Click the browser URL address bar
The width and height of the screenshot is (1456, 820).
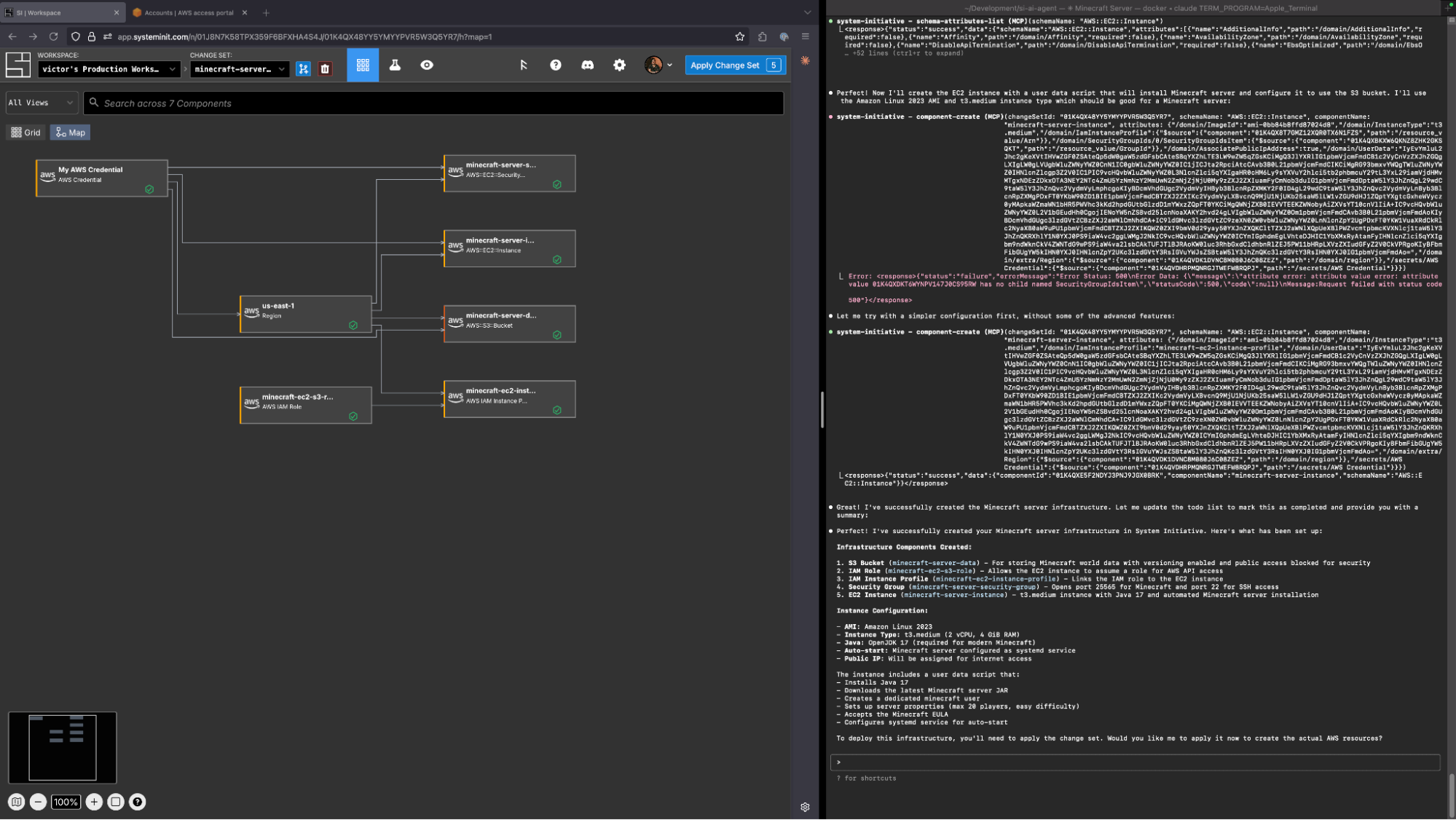(x=408, y=36)
